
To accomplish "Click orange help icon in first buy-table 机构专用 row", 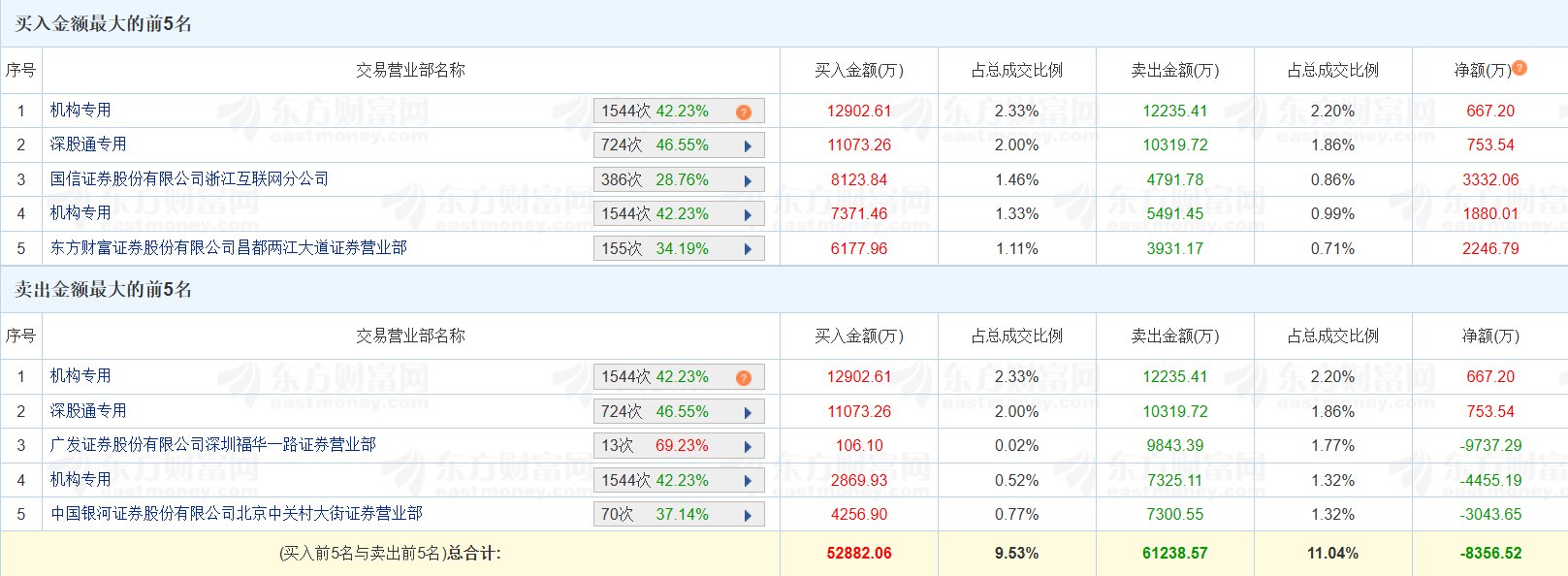I will pyautogui.click(x=744, y=112).
